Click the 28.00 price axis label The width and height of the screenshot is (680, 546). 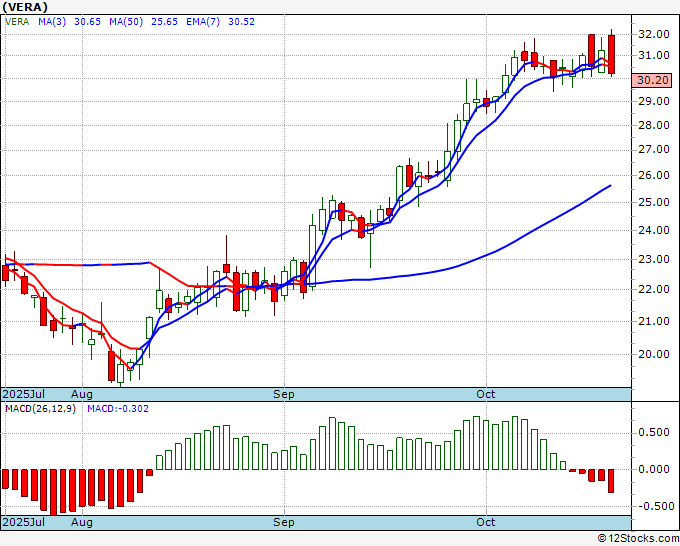[654, 125]
